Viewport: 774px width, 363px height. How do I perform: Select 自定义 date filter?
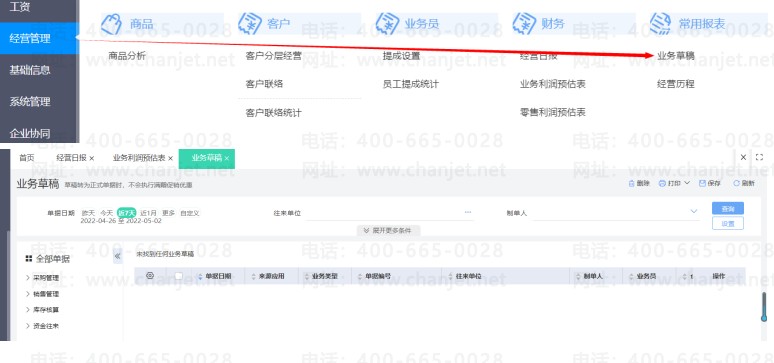(190, 213)
